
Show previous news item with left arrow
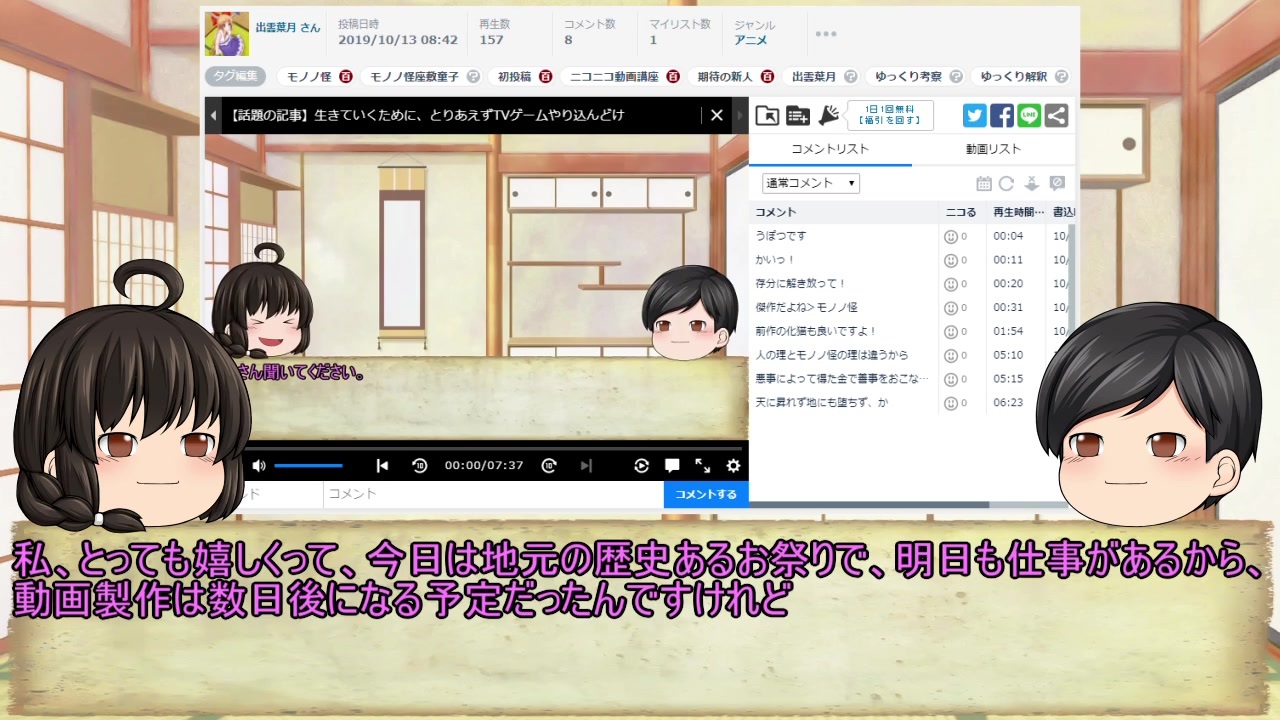pos(213,115)
